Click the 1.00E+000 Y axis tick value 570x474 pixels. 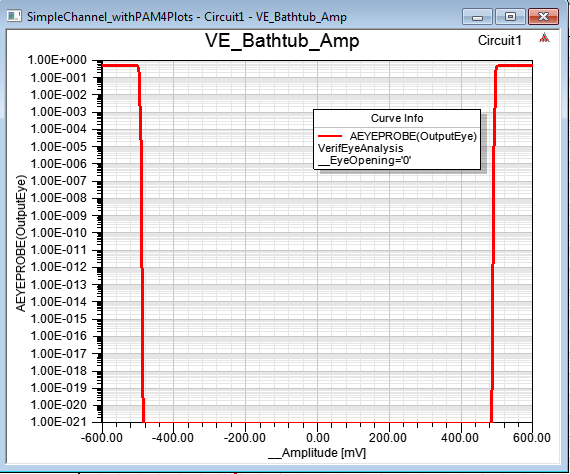pos(57,60)
